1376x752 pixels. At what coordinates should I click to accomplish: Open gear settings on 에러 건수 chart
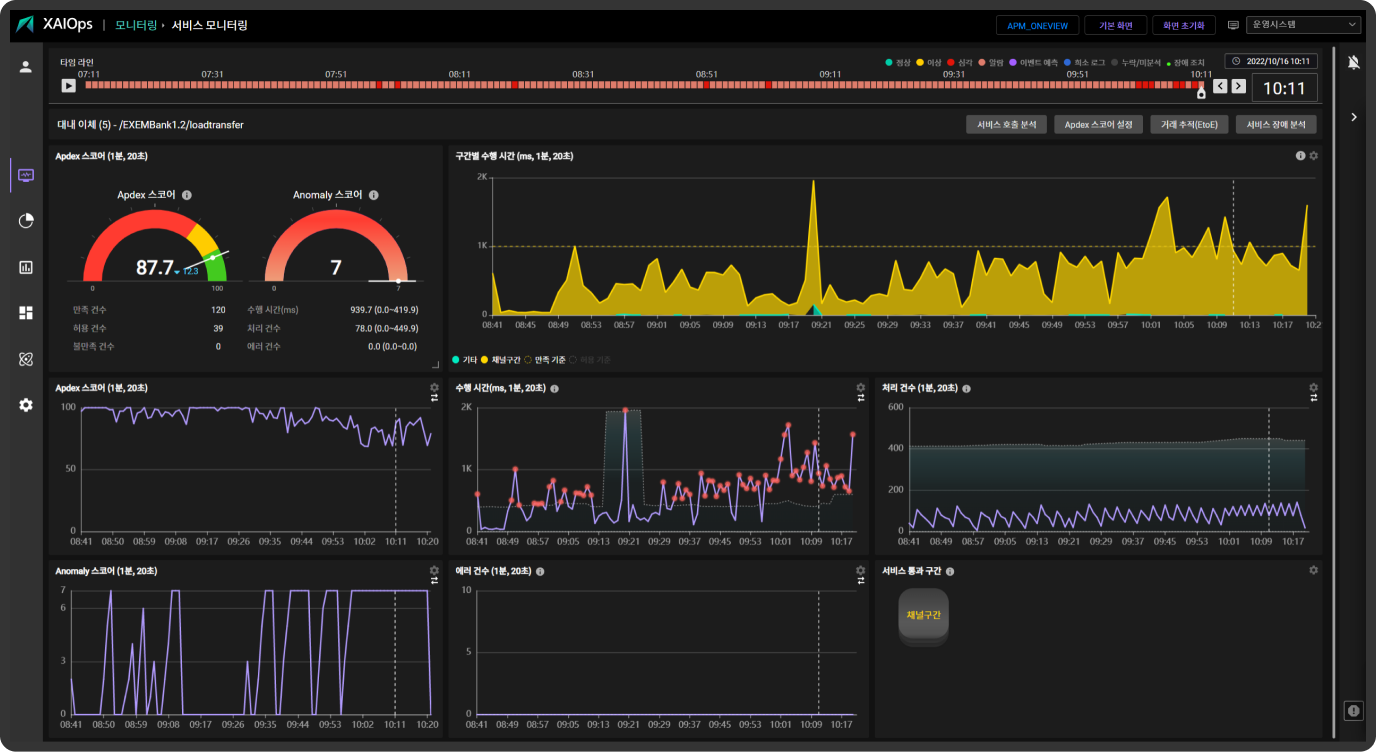tap(860, 570)
